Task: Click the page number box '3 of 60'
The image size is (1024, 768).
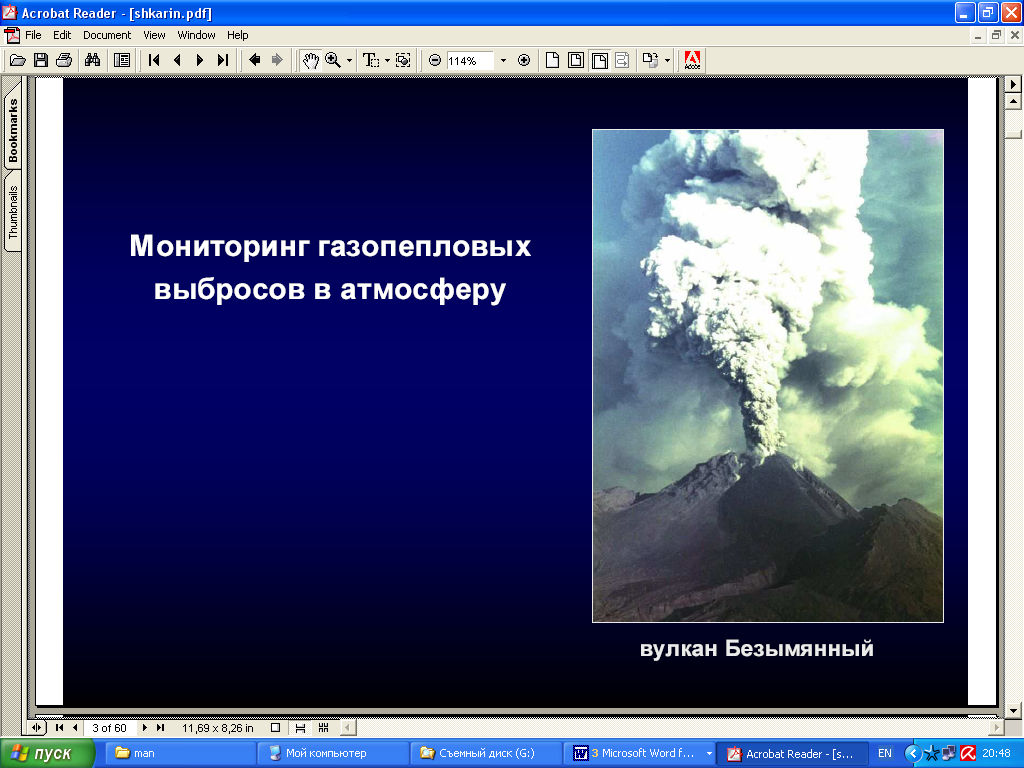Action: 110,728
